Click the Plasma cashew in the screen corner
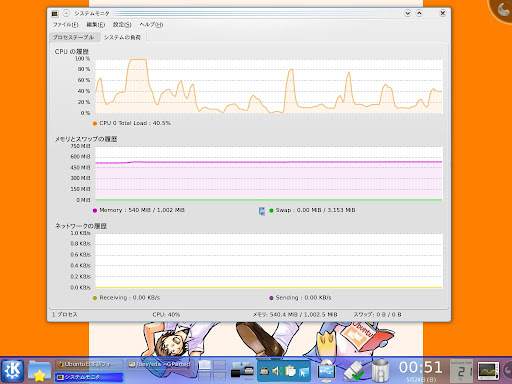The height and width of the screenshot is (384, 512). click(x=502, y=10)
